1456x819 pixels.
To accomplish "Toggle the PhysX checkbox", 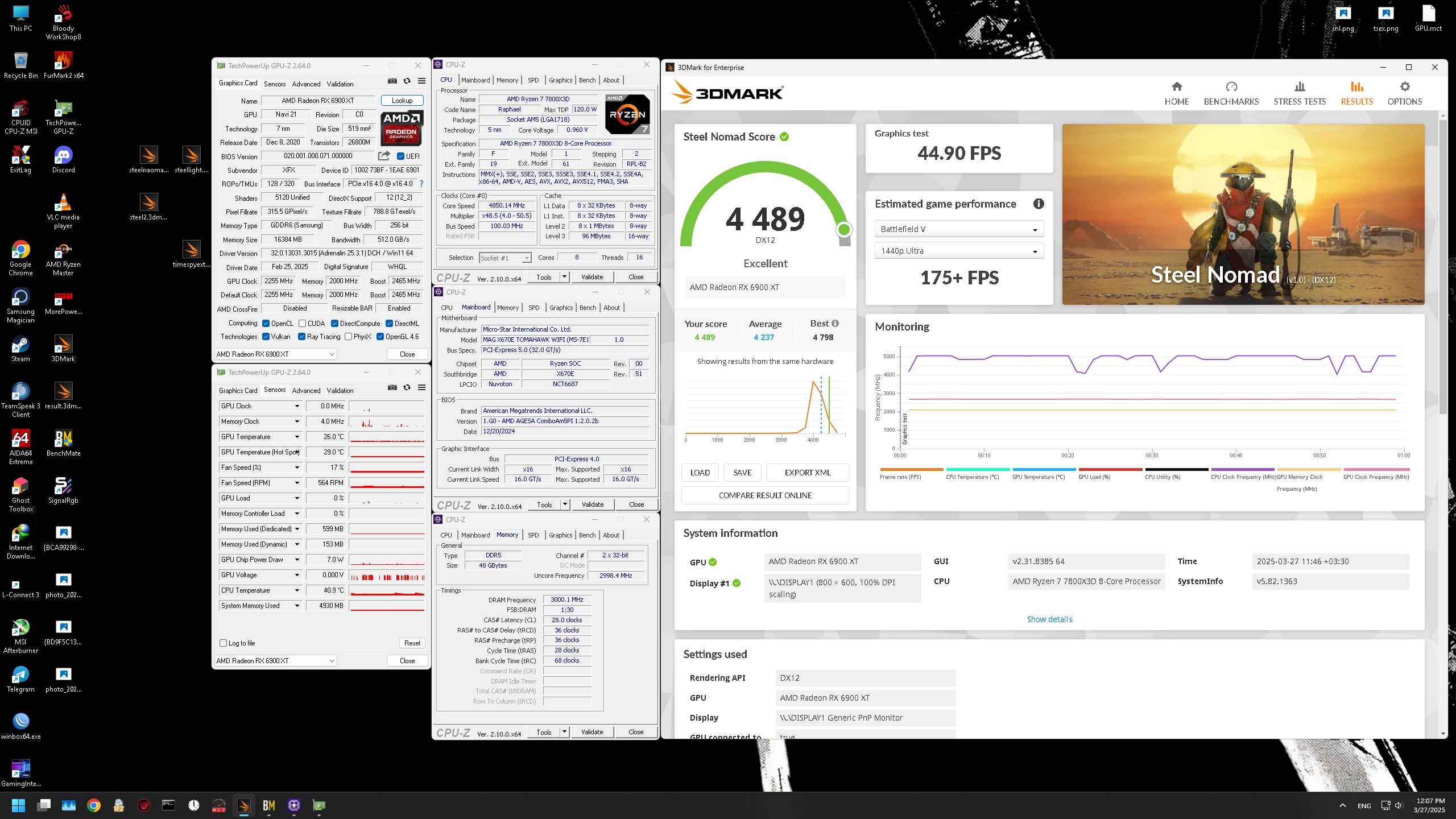I will [x=349, y=336].
